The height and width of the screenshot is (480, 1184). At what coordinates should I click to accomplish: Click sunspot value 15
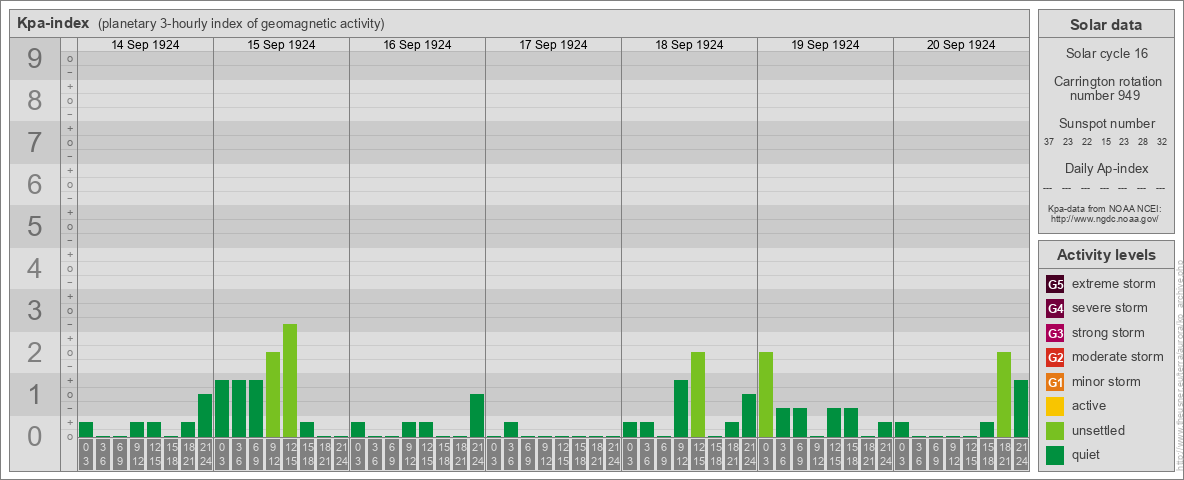click(x=1105, y=142)
